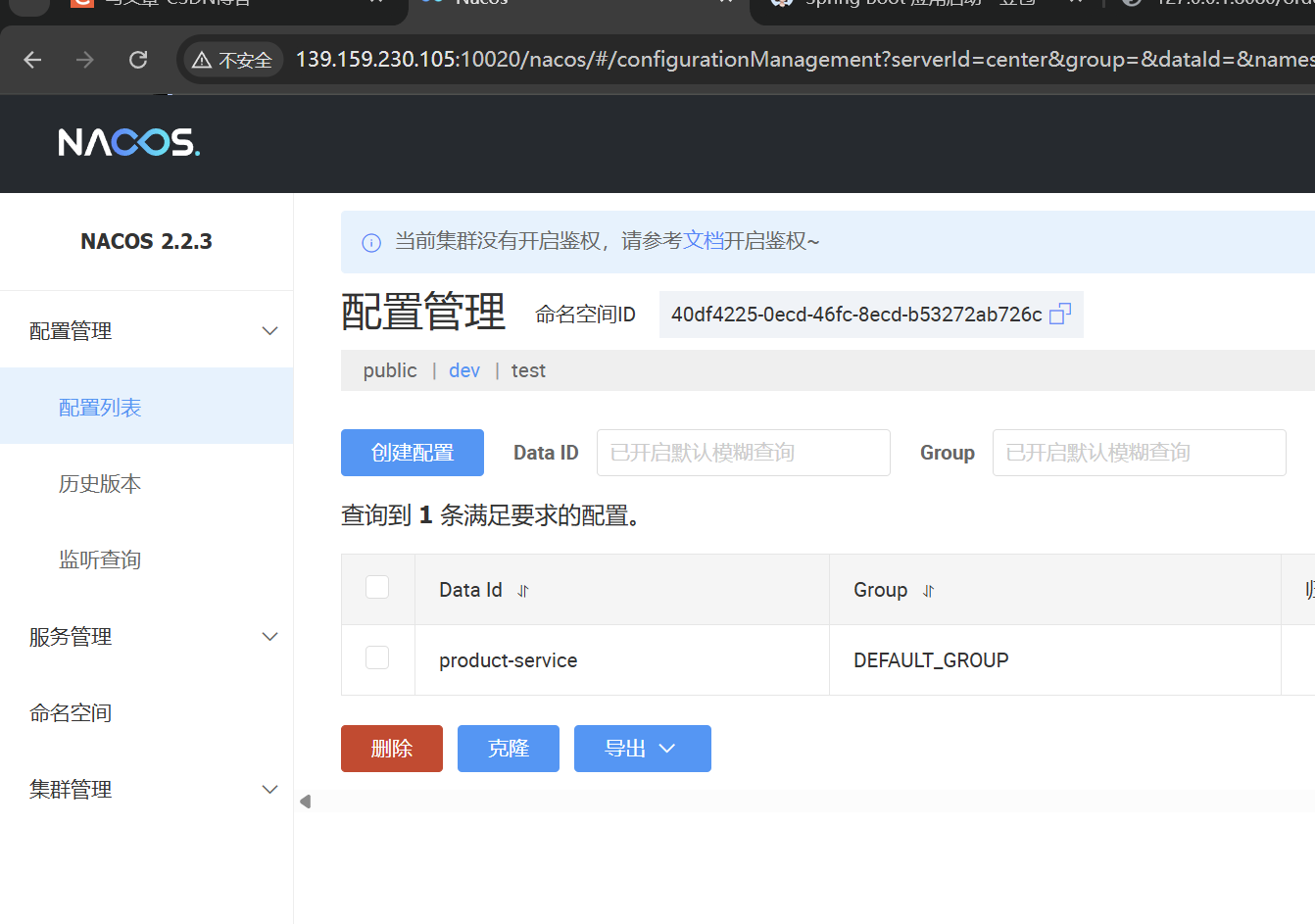The height and width of the screenshot is (924, 1315).
Task: Focus the Data ID search field
Action: coord(744,453)
